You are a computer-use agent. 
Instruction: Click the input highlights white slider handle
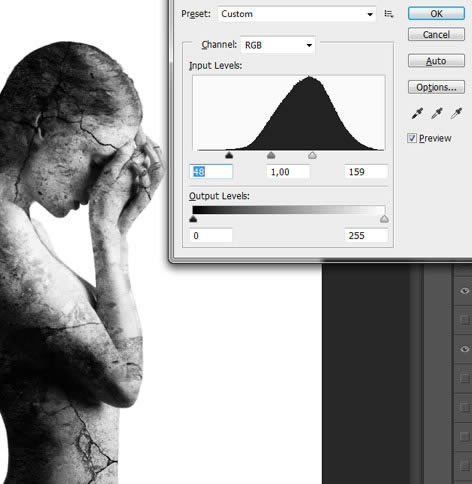pos(312,155)
